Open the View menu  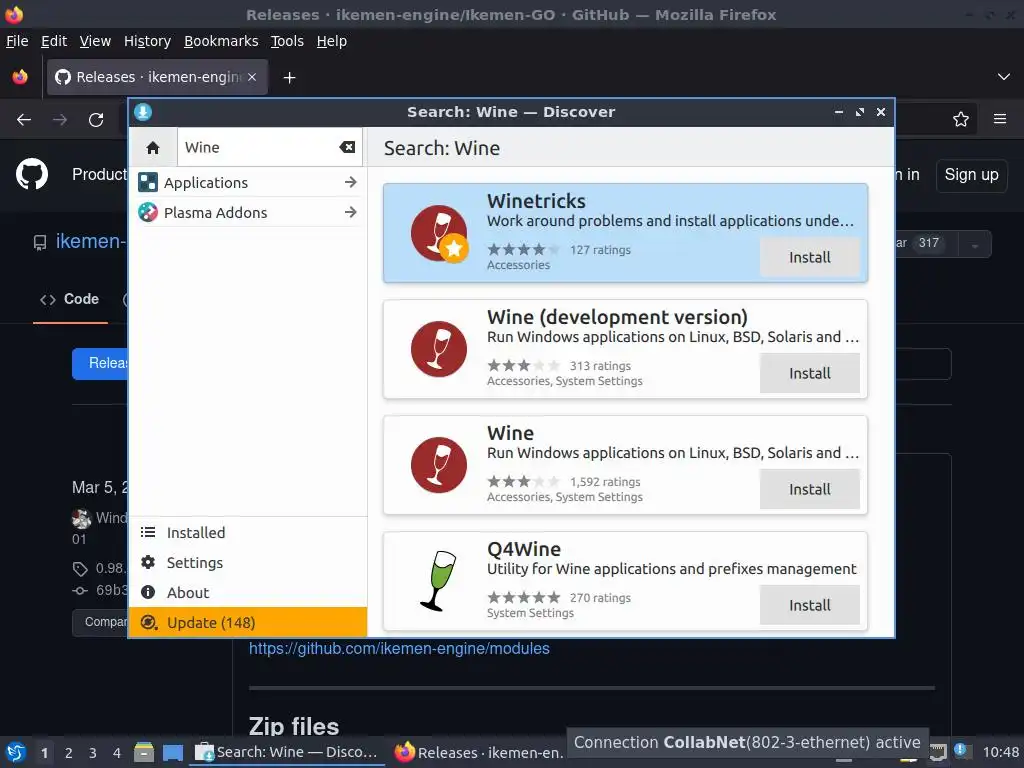click(x=95, y=41)
